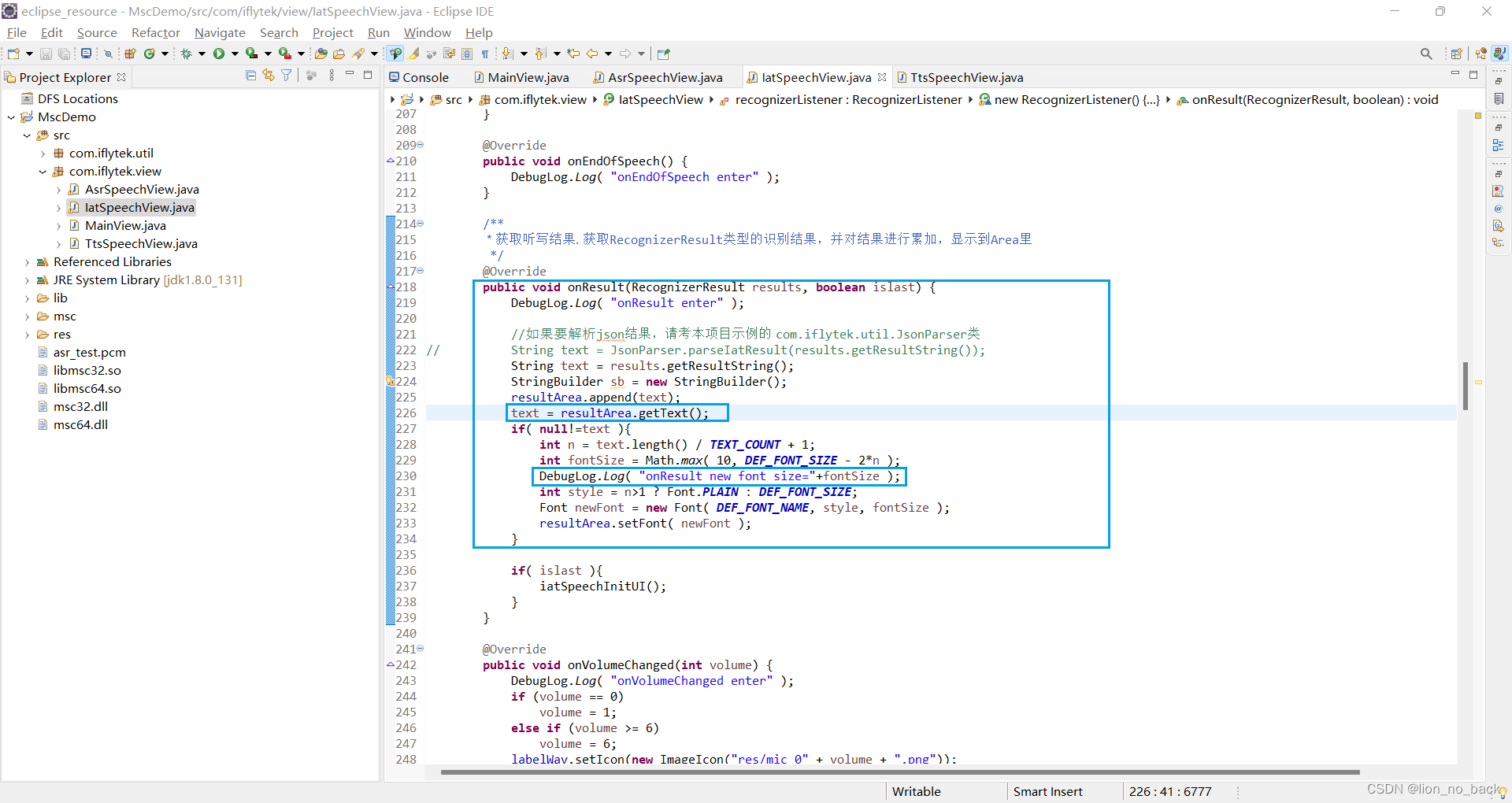This screenshot has height=803, width=1512.
Task: Go to Next Annotation
Action: pos(508,54)
